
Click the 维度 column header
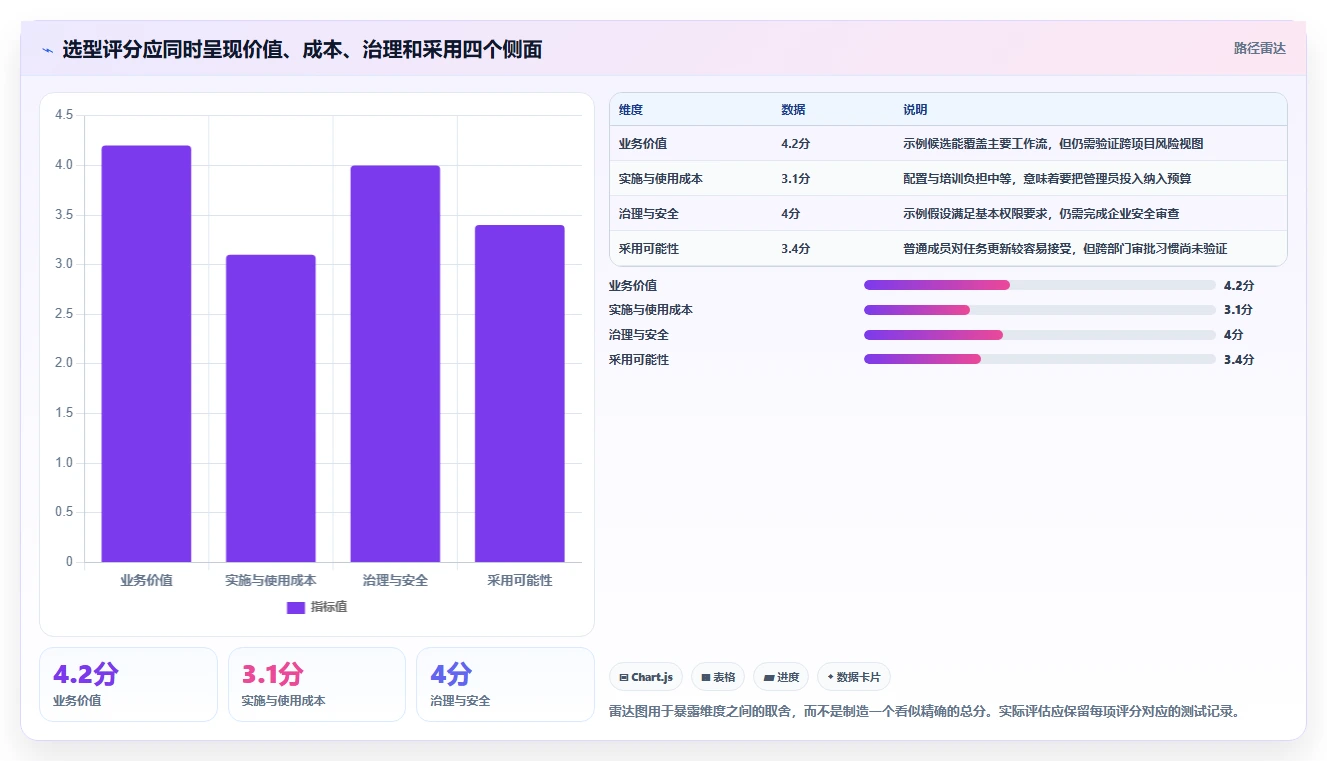coord(631,110)
